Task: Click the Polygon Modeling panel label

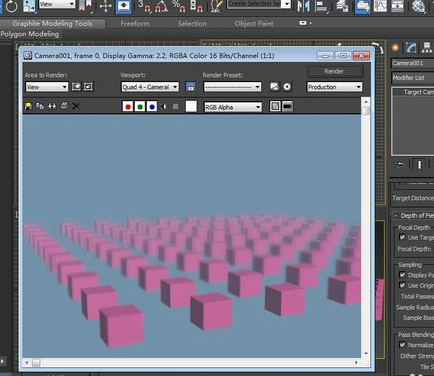Action: click(30, 34)
